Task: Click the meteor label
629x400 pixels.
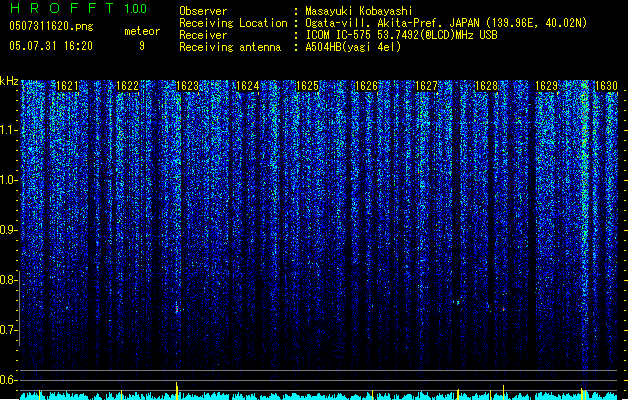Action: 142,31
